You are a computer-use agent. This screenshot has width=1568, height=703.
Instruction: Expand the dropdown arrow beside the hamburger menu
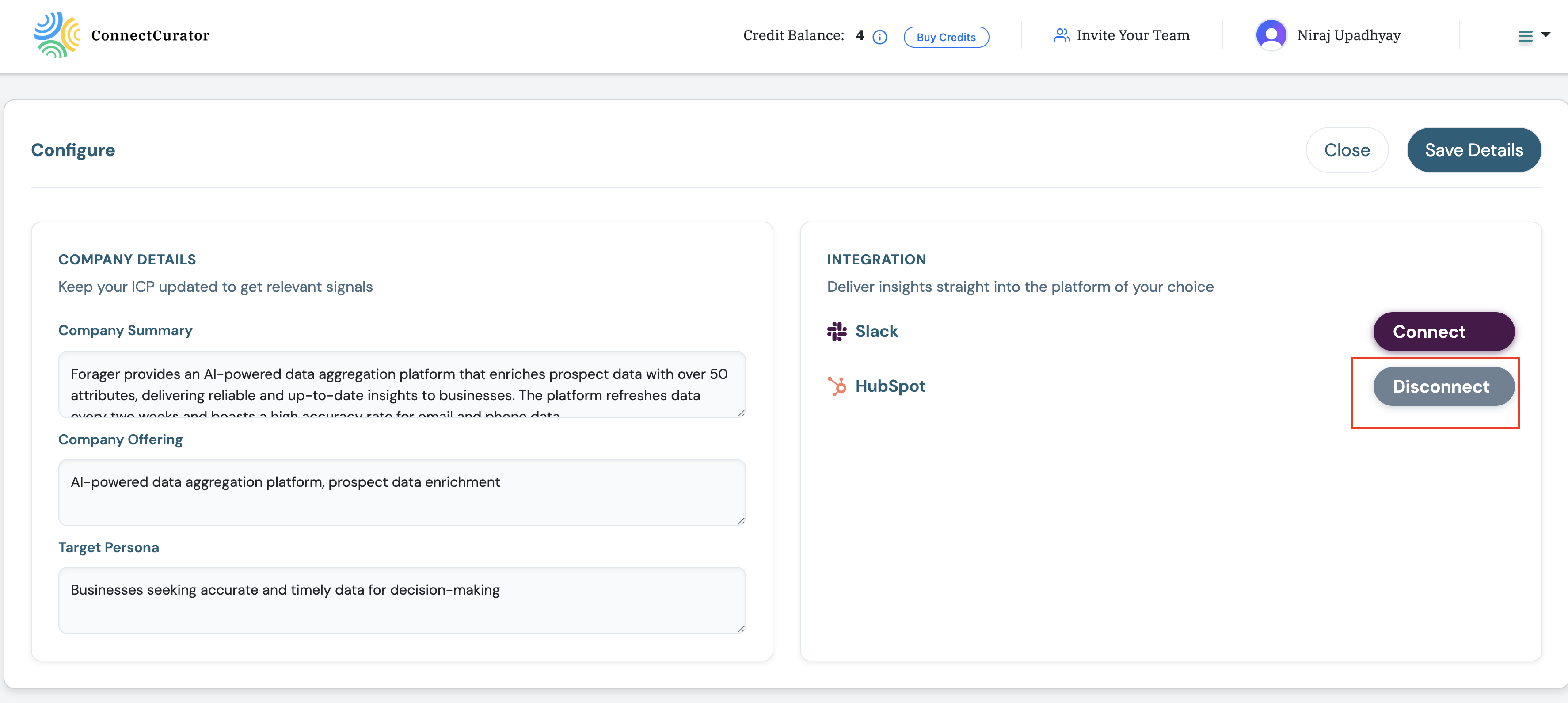[1546, 36]
